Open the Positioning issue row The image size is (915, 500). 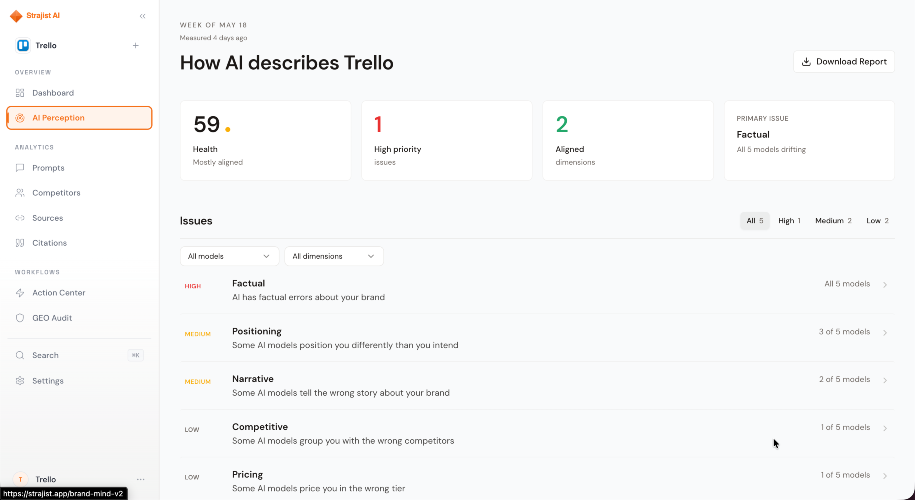click(537, 338)
